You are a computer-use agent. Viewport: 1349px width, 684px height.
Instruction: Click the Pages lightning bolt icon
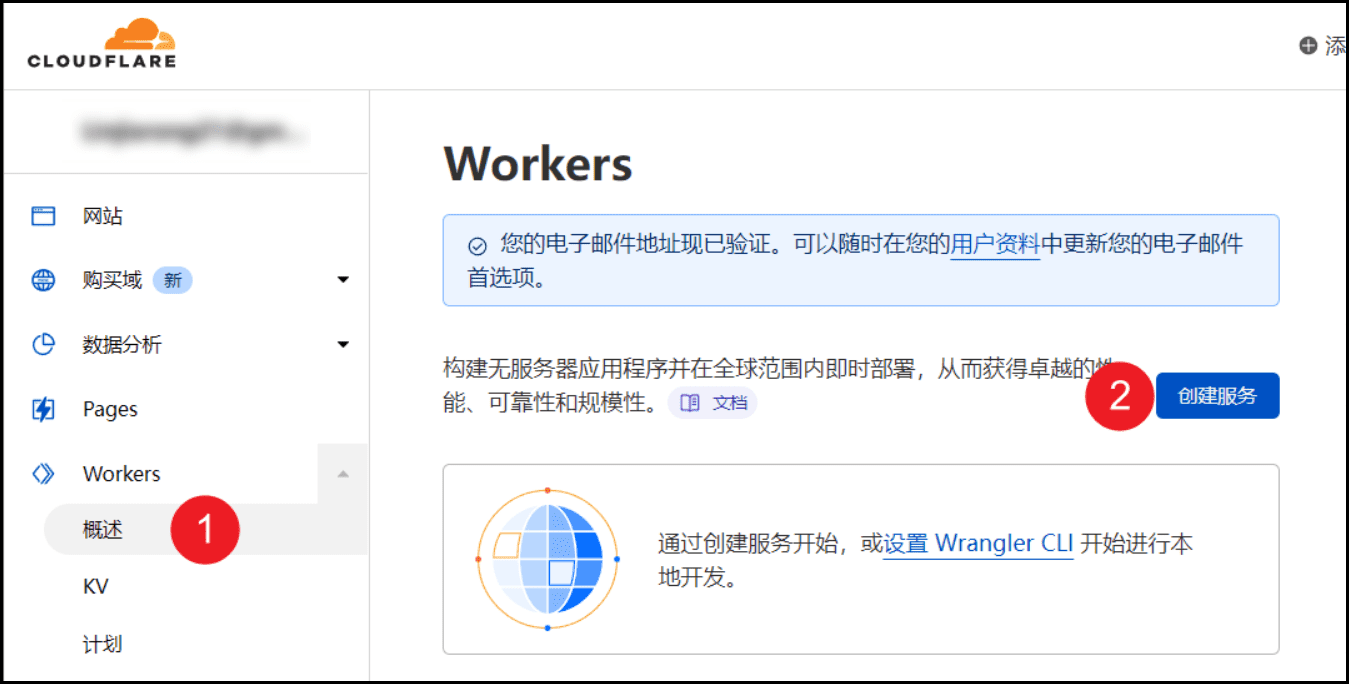click(43, 409)
